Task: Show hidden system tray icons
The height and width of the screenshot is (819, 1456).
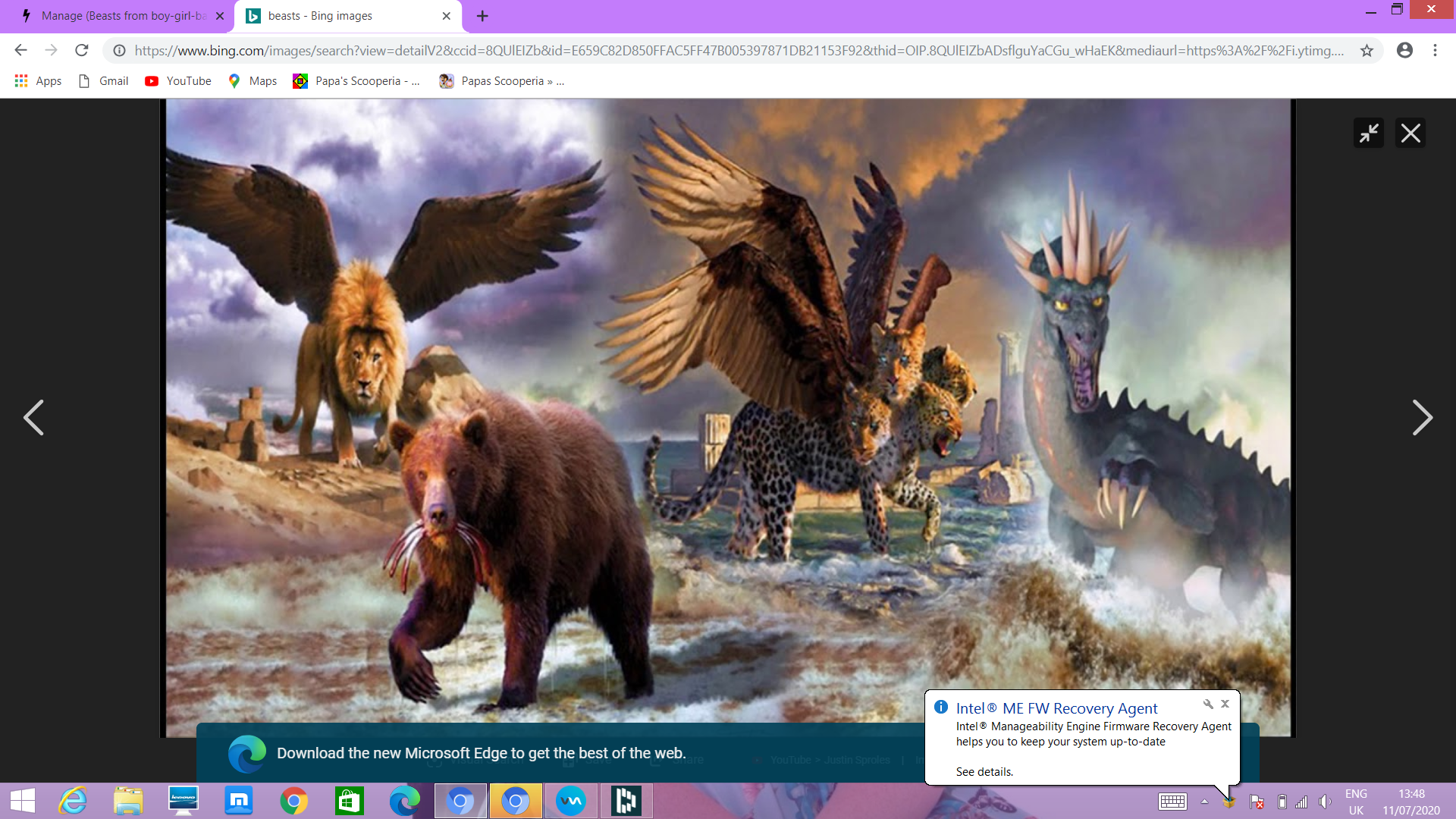Action: 1204,802
